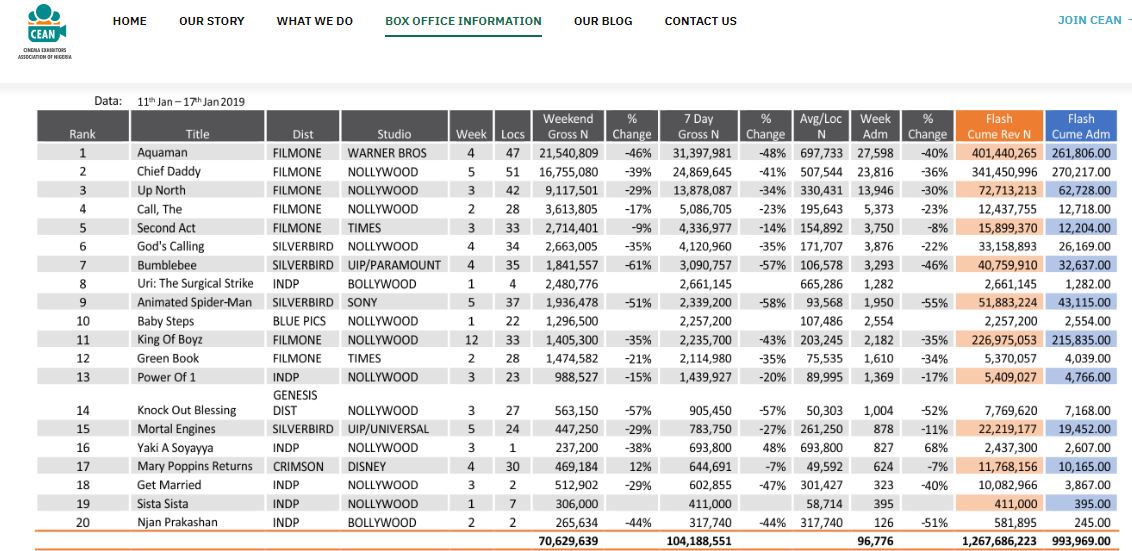The width and height of the screenshot is (1132, 551).
Task: Select the God's Calling title cell
Action: [170, 246]
